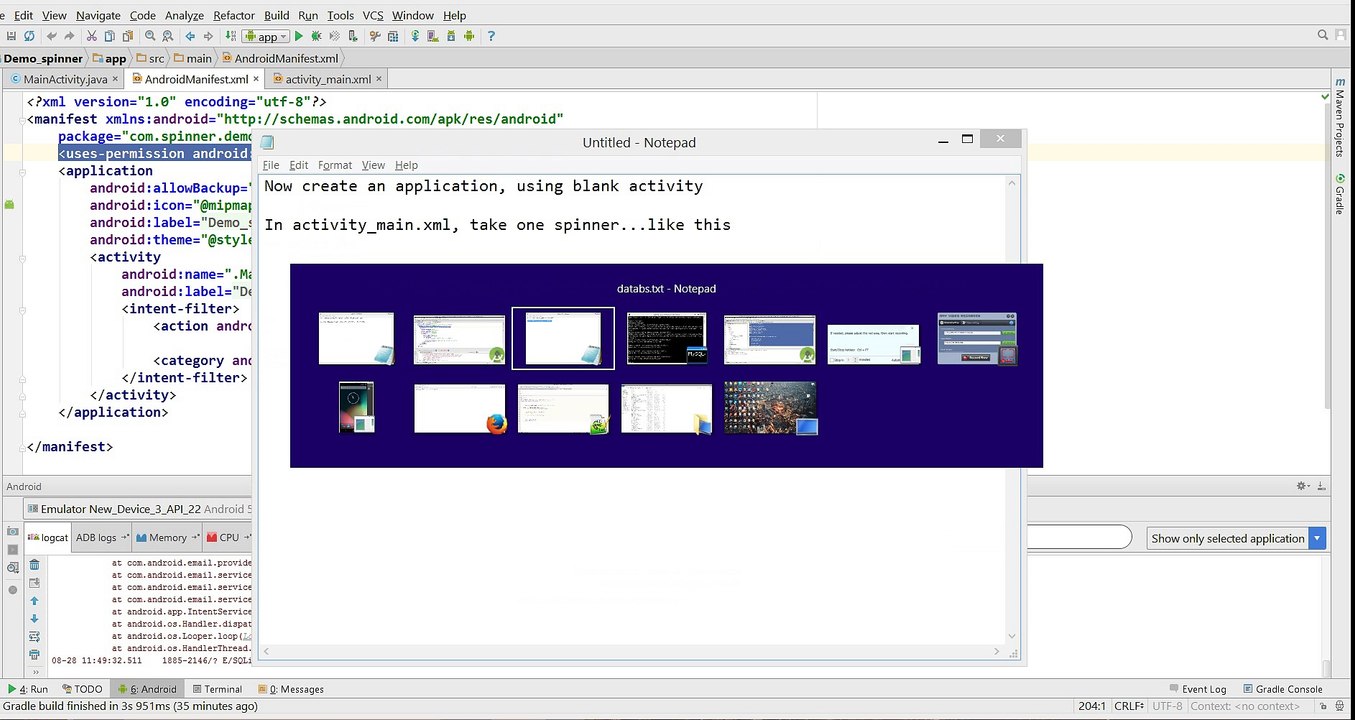Take a screenshot using the camera icon
This screenshot has height=720, width=1355.
coord(12,531)
